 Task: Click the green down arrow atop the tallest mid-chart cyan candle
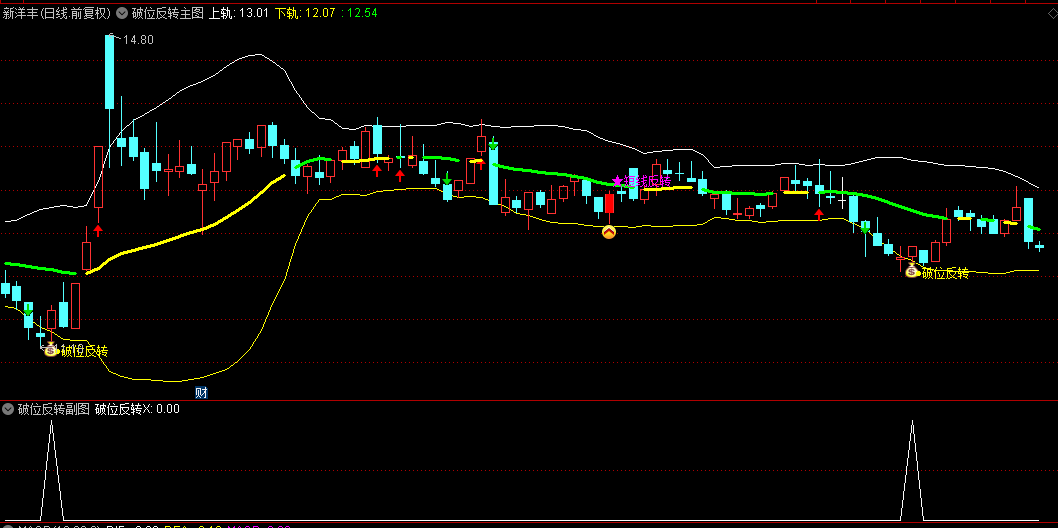[x=493, y=144]
